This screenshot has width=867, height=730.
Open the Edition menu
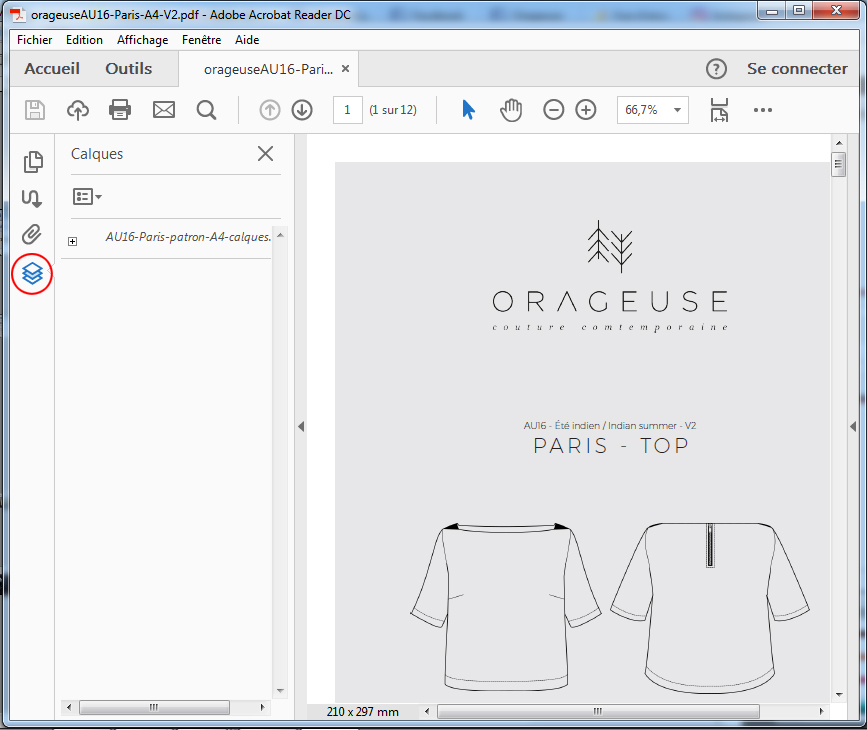coord(84,40)
